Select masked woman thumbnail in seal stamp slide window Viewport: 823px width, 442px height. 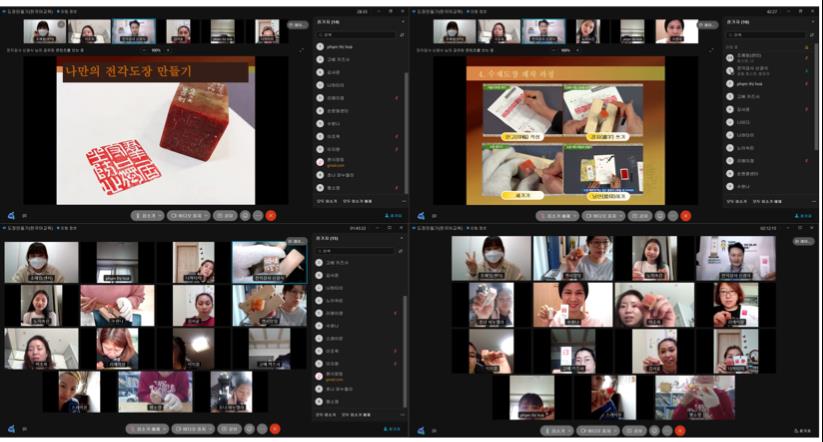(x=44, y=31)
